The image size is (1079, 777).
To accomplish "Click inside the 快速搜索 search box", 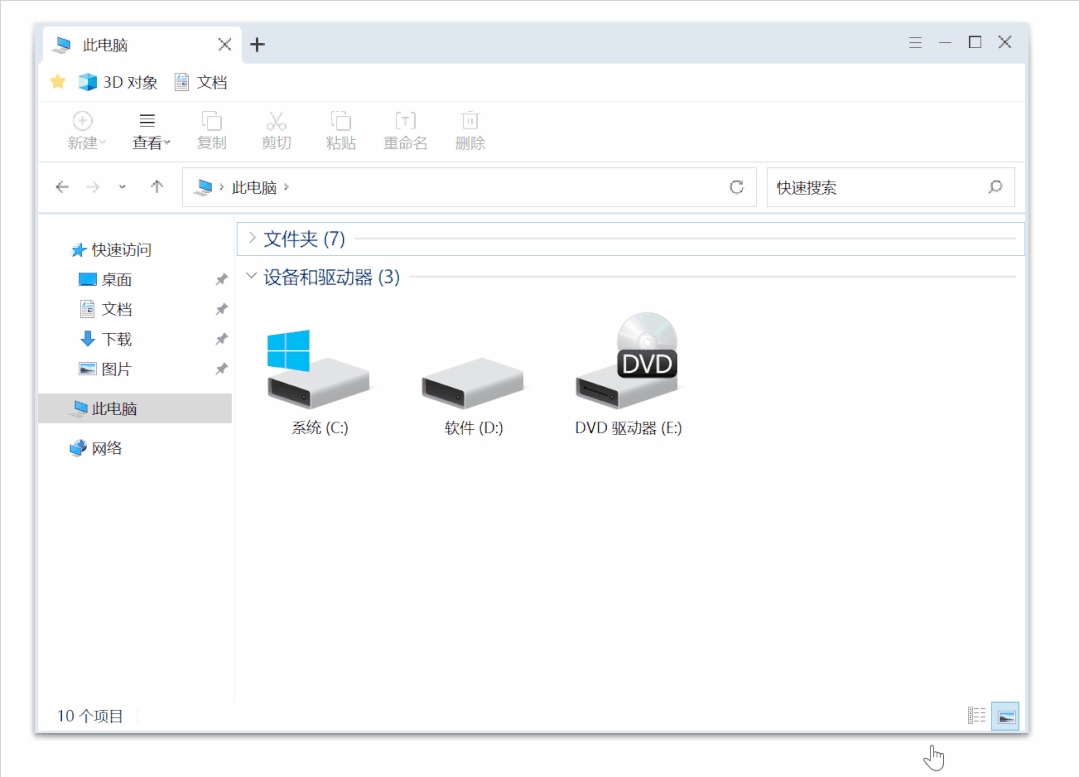I will coord(880,186).
